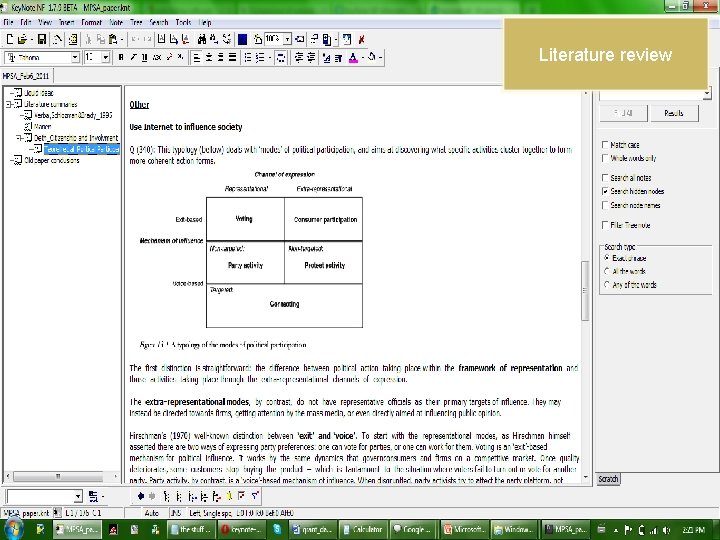The image size is (720, 540).
Task: Open the zoom percentage dropdown
Action: tap(287, 39)
